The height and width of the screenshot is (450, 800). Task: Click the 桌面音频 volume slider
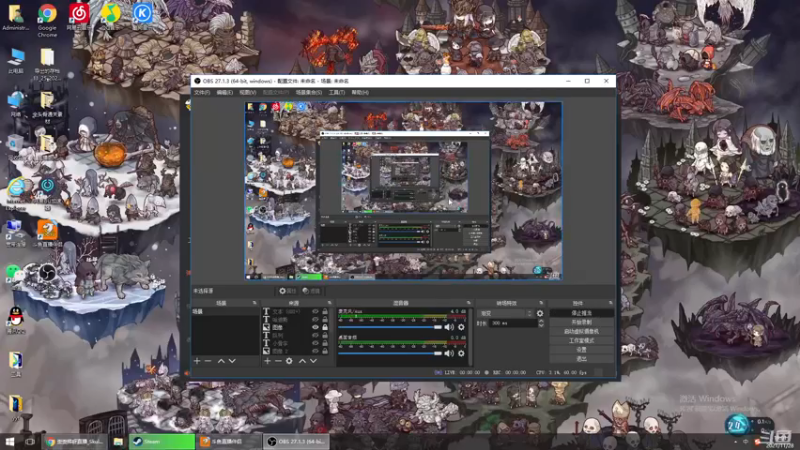click(390, 353)
